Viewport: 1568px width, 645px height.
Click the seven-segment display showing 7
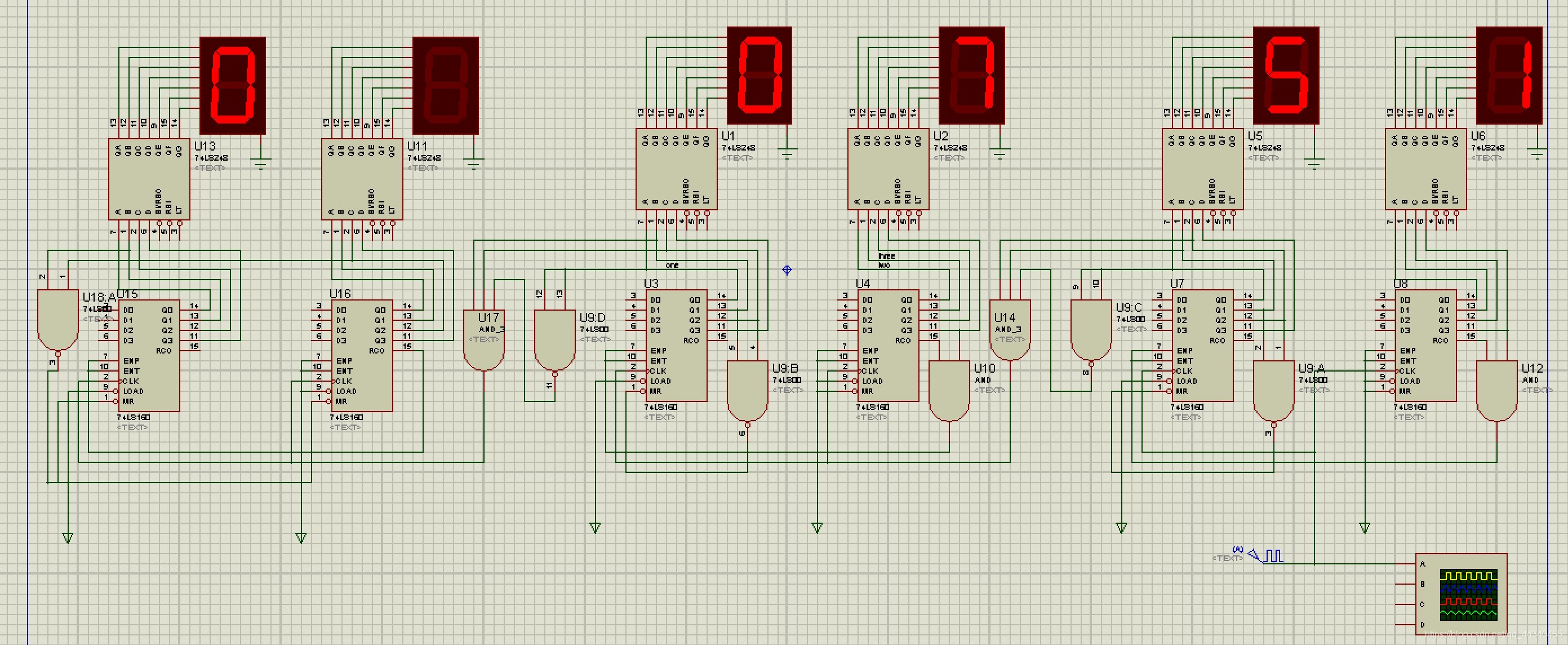pyautogui.click(x=971, y=76)
